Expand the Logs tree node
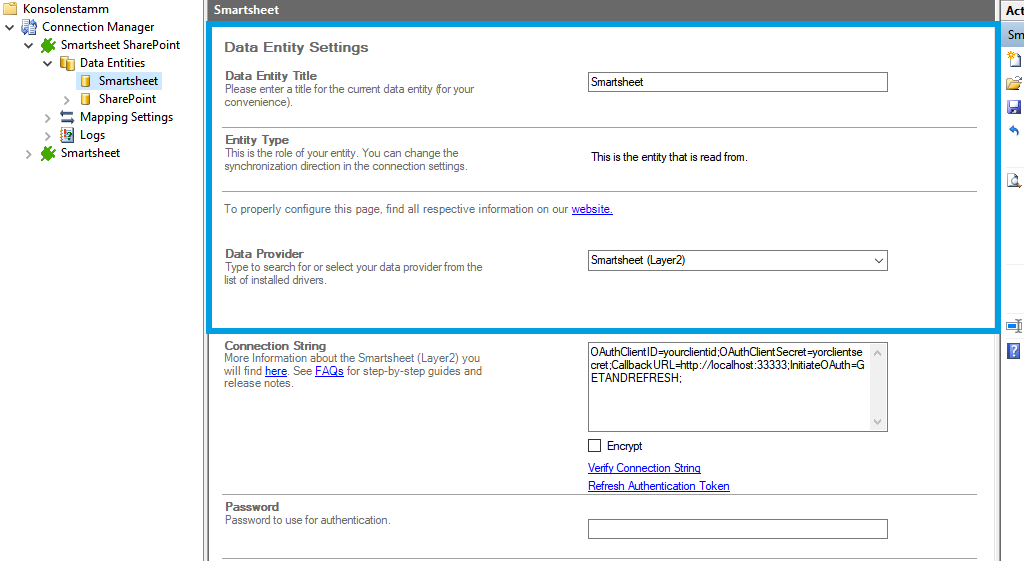The image size is (1024, 561). 48,135
